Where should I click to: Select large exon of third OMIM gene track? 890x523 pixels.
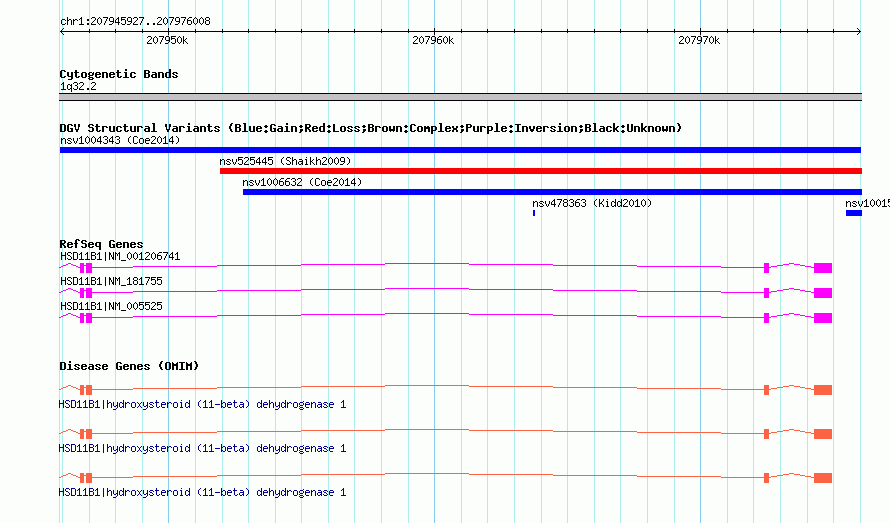click(x=823, y=478)
